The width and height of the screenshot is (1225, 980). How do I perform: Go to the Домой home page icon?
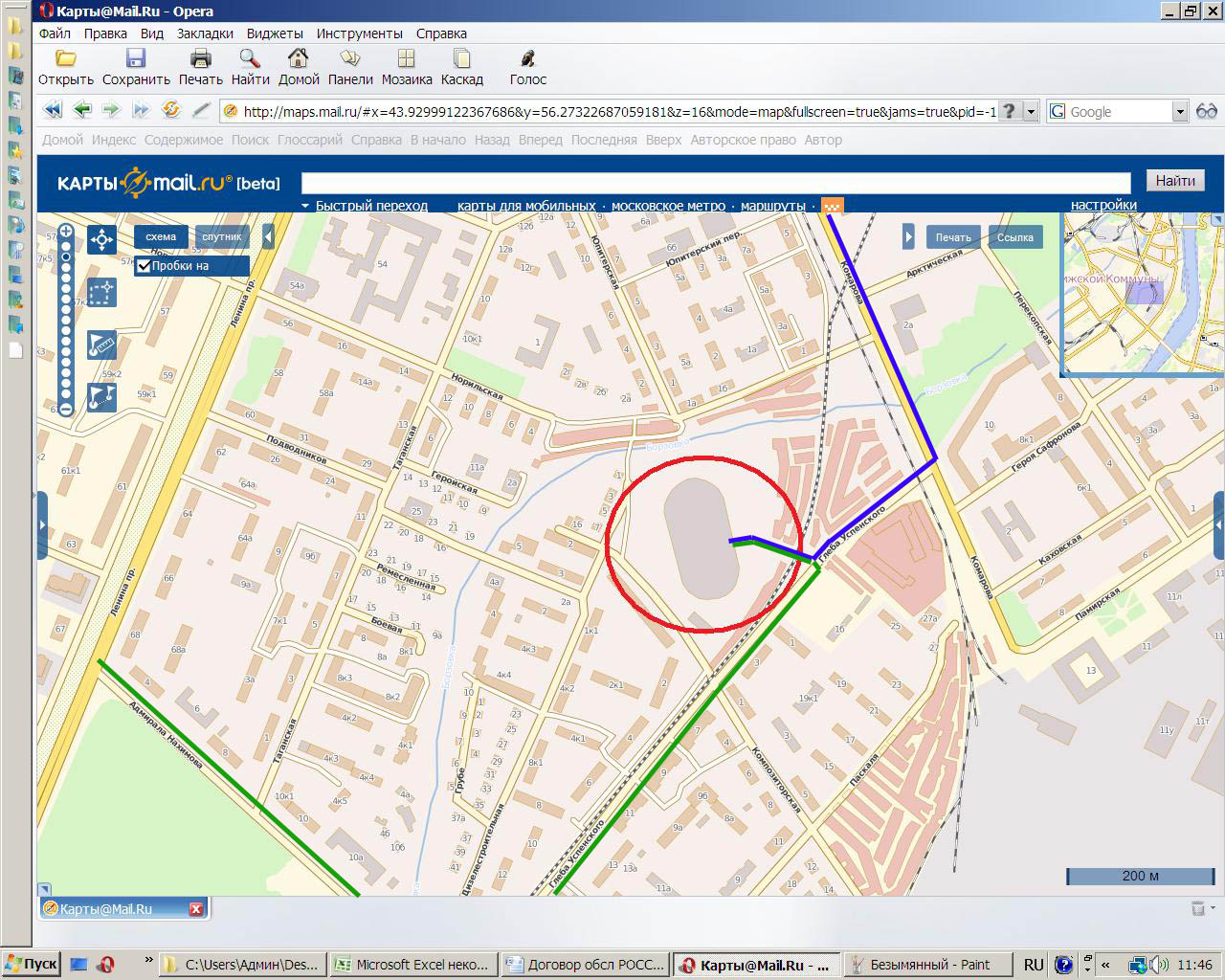[x=299, y=58]
